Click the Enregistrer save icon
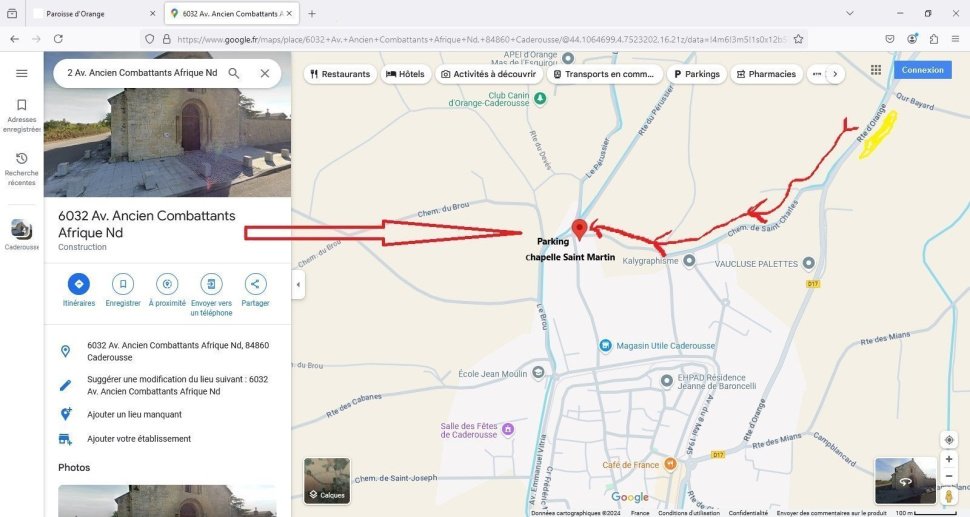This screenshot has width=970, height=517. tap(122, 284)
